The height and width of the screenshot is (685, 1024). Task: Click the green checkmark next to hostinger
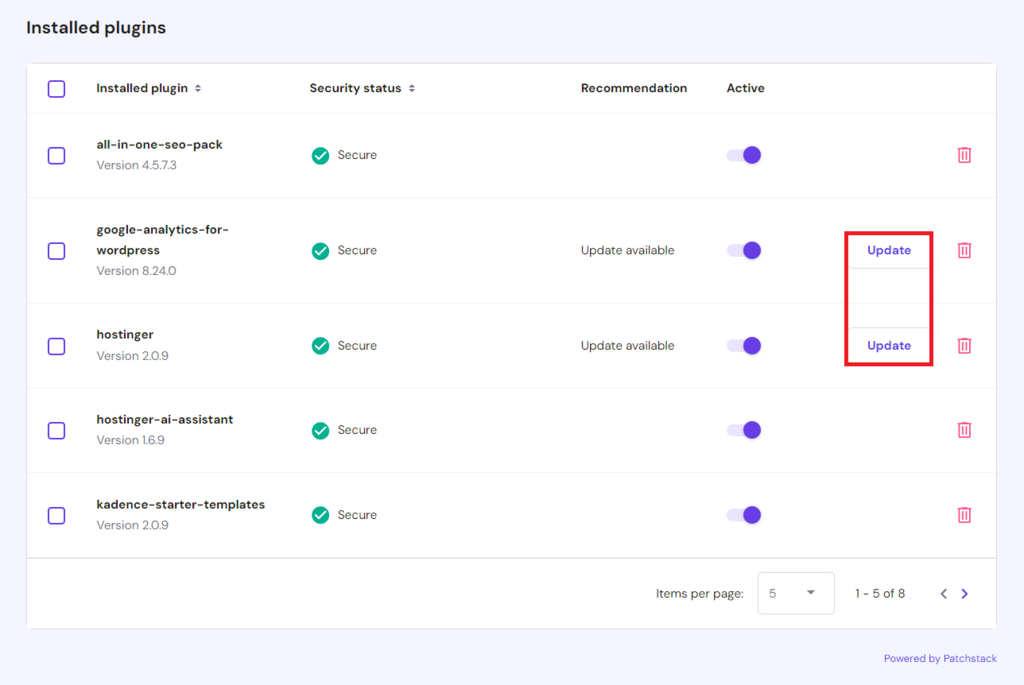(320, 345)
